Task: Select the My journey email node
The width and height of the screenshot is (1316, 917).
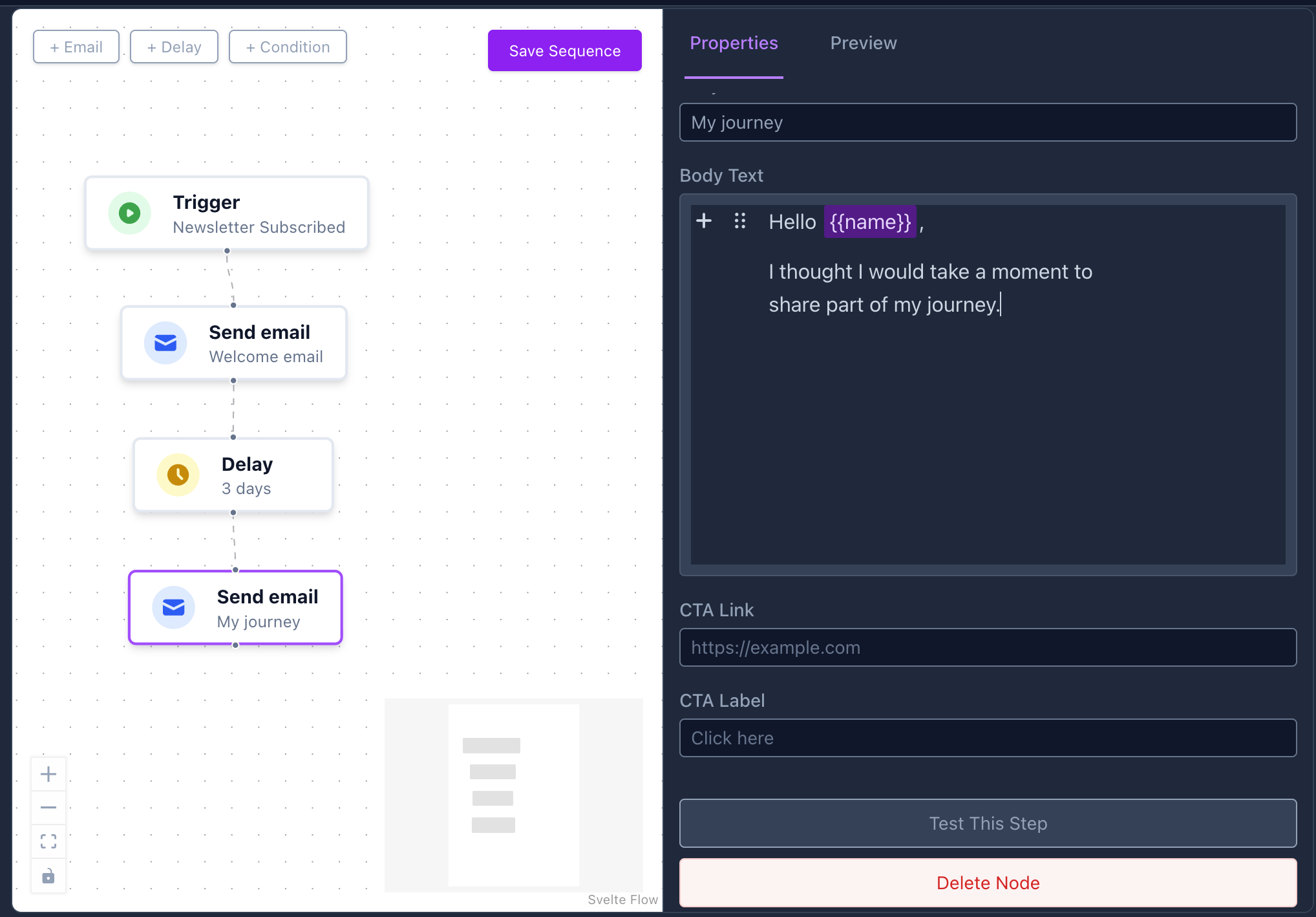Action: click(x=235, y=607)
